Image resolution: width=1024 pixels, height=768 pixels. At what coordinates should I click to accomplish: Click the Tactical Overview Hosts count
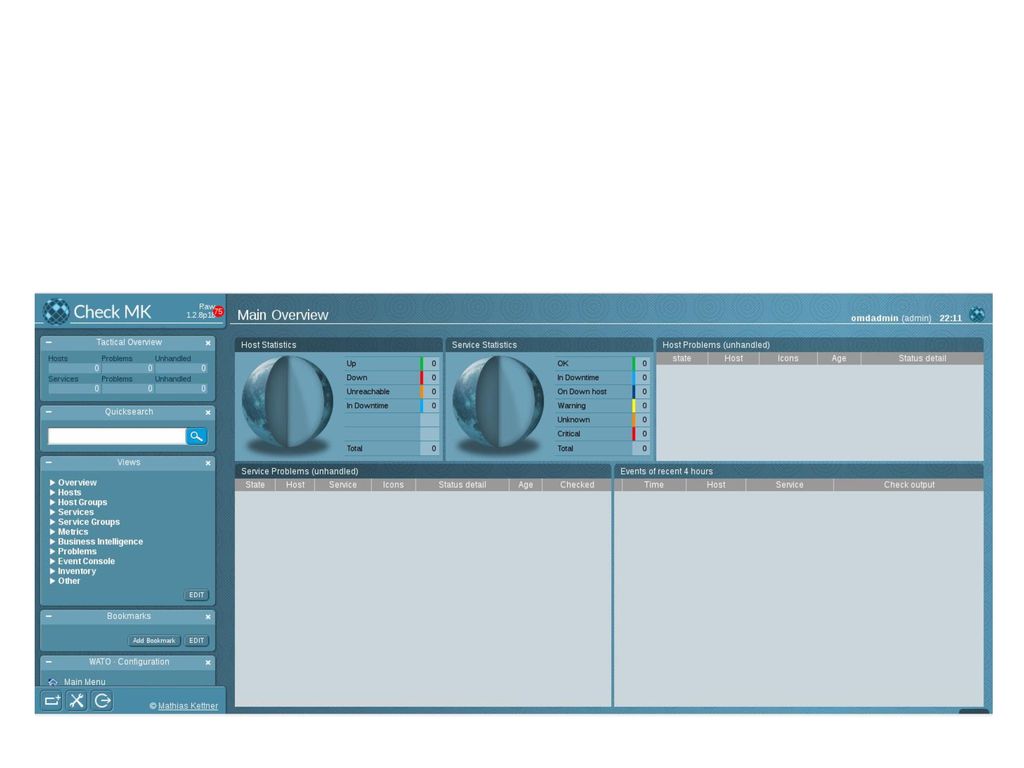point(74,368)
